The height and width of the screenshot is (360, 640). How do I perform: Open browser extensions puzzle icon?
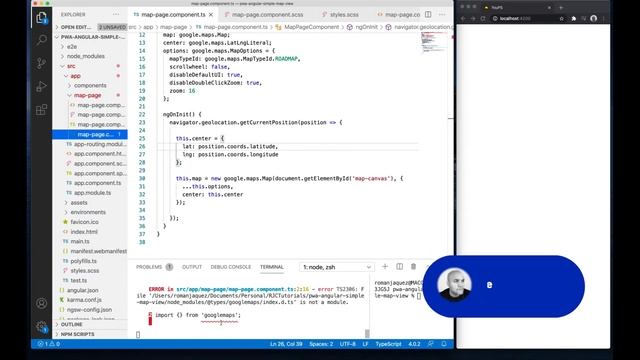click(x=574, y=18)
